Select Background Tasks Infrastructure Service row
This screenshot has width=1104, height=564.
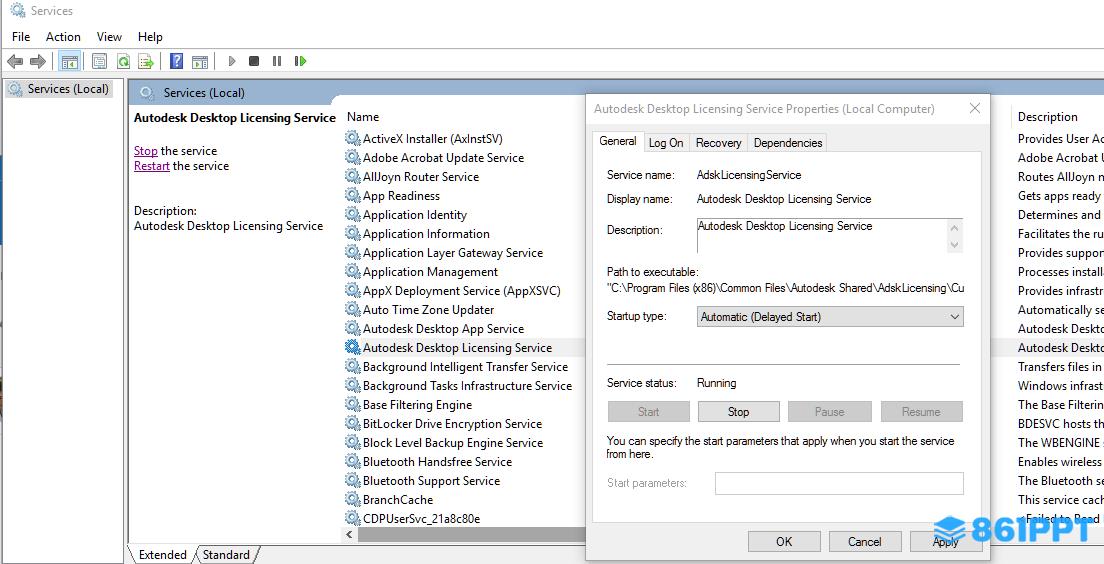(x=465, y=385)
